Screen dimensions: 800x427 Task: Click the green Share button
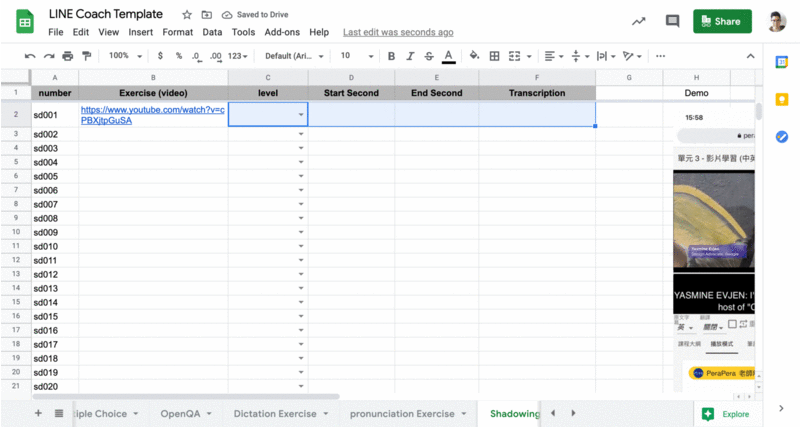click(x=722, y=21)
